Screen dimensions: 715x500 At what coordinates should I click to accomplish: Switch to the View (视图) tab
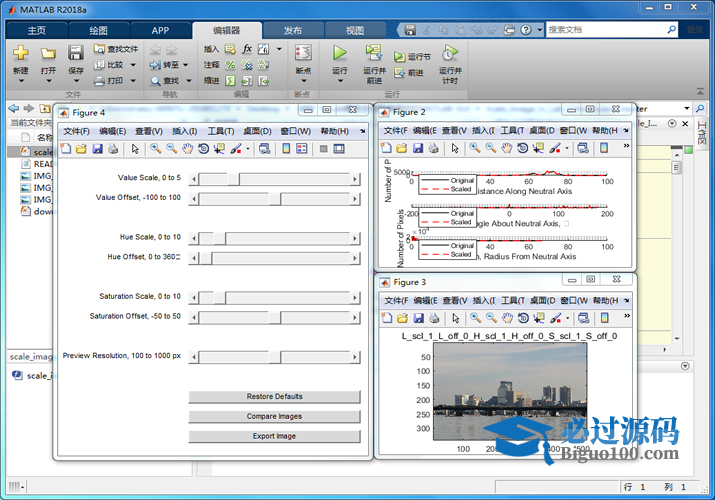[355, 31]
